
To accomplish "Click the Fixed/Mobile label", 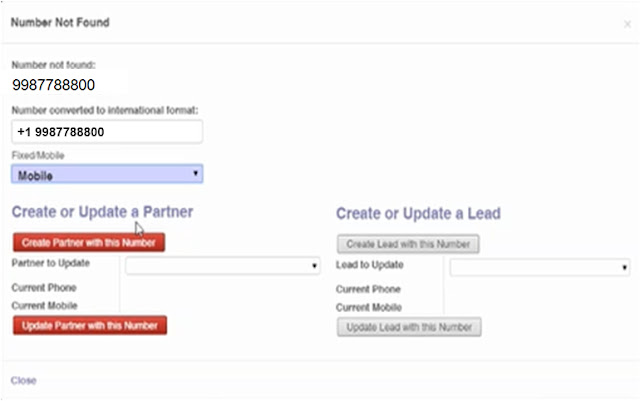I will [39, 156].
